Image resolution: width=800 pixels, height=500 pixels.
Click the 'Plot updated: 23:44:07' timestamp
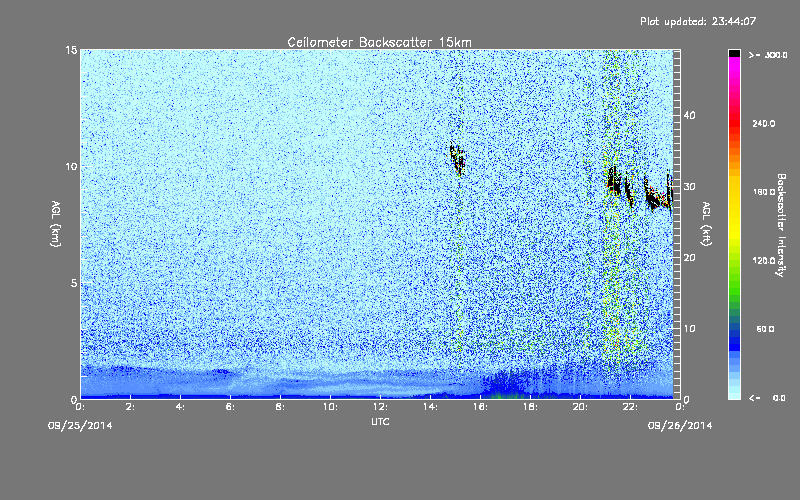(698, 21)
